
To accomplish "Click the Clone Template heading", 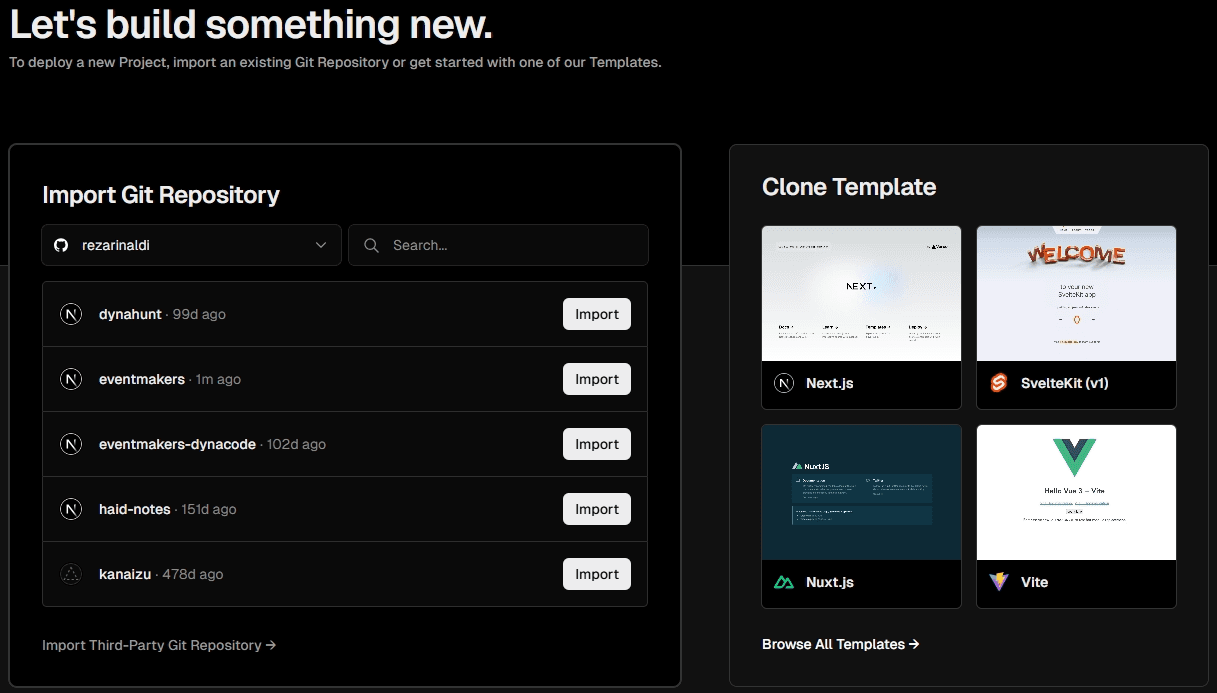I will point(849,187).
